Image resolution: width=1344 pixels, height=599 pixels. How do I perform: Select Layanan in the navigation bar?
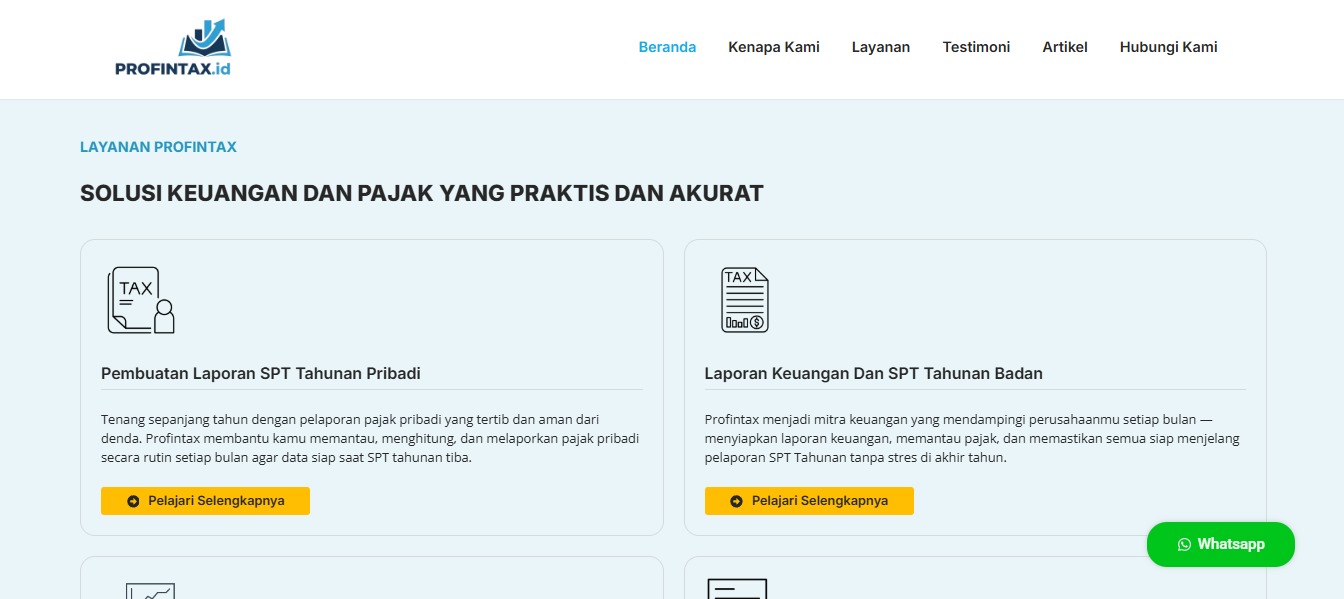pos(880,47)
